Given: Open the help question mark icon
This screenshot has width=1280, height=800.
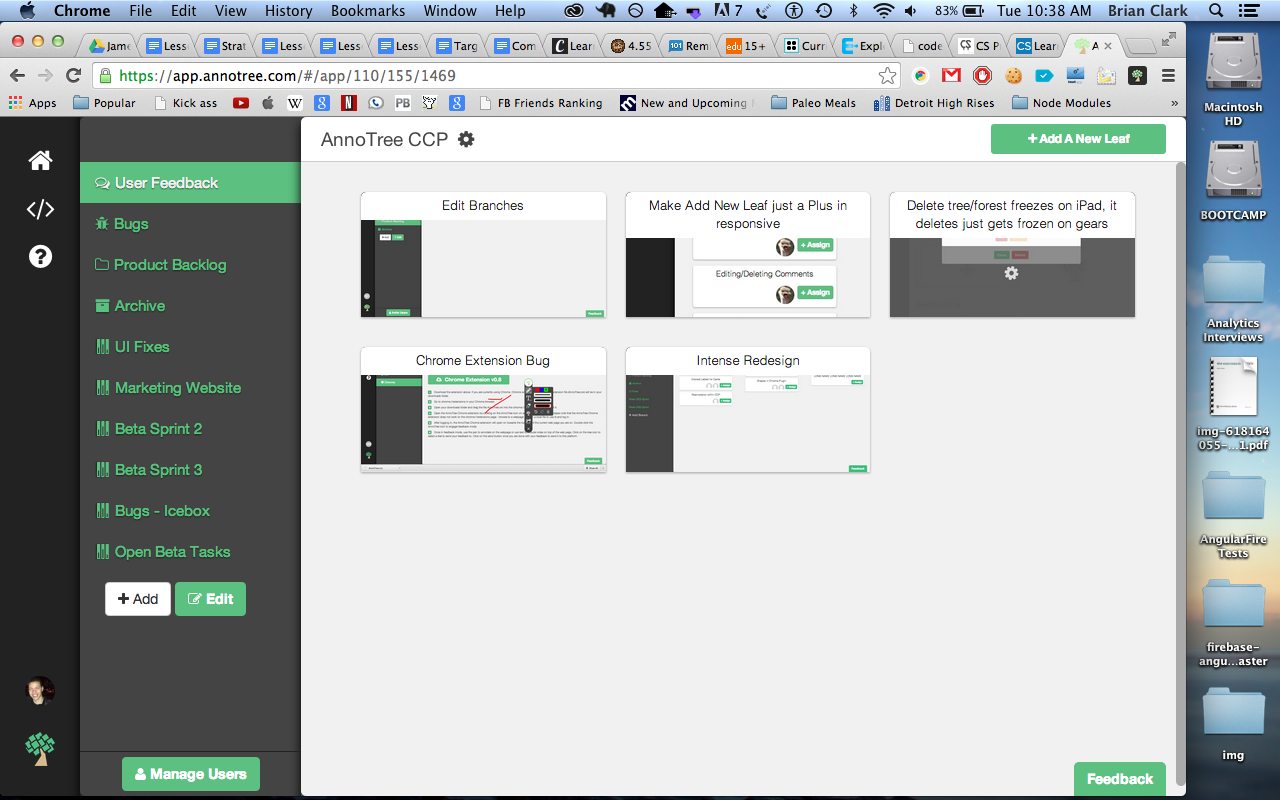Looking at the screenshot, I should 40,257.
